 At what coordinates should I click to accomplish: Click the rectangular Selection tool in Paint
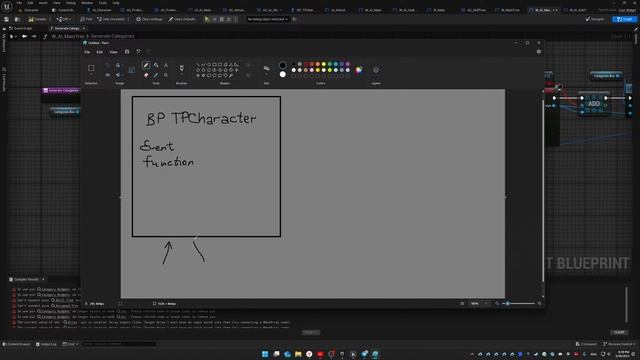[x=91, y=68]
